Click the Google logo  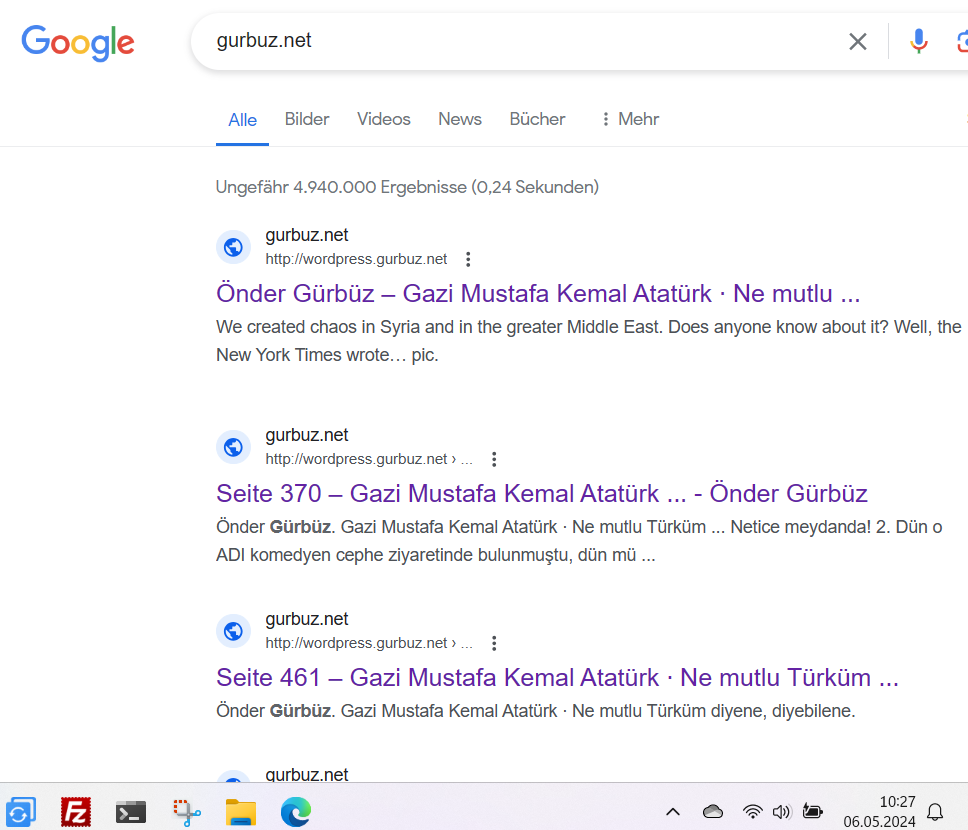point(78,43)
